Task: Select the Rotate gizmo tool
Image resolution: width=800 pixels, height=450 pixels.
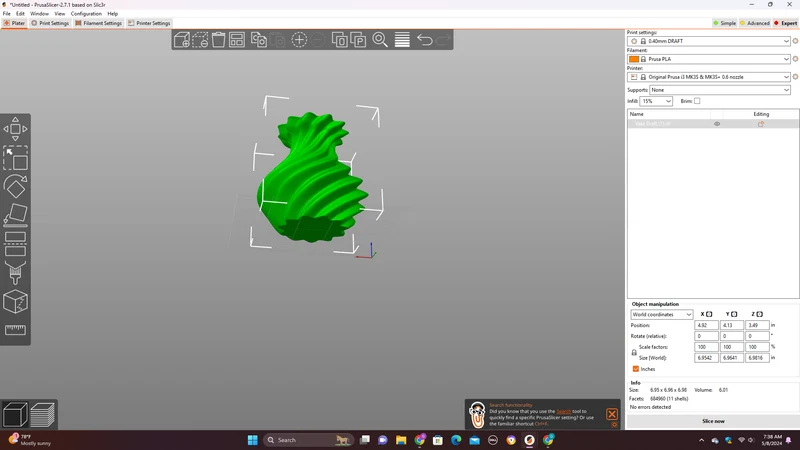Action: click(15, 187)
